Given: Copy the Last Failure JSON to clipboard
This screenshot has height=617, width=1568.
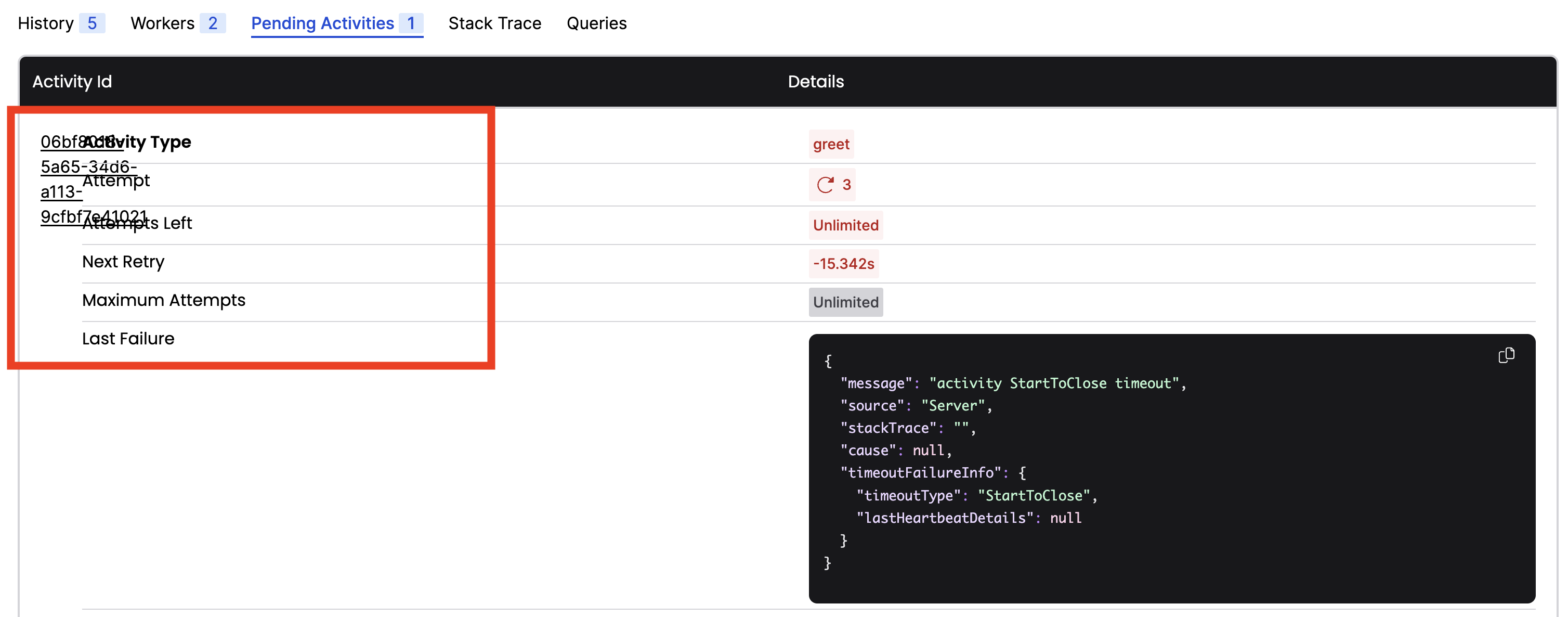Looking at the screenshot, I should (x=1507, y=355).
